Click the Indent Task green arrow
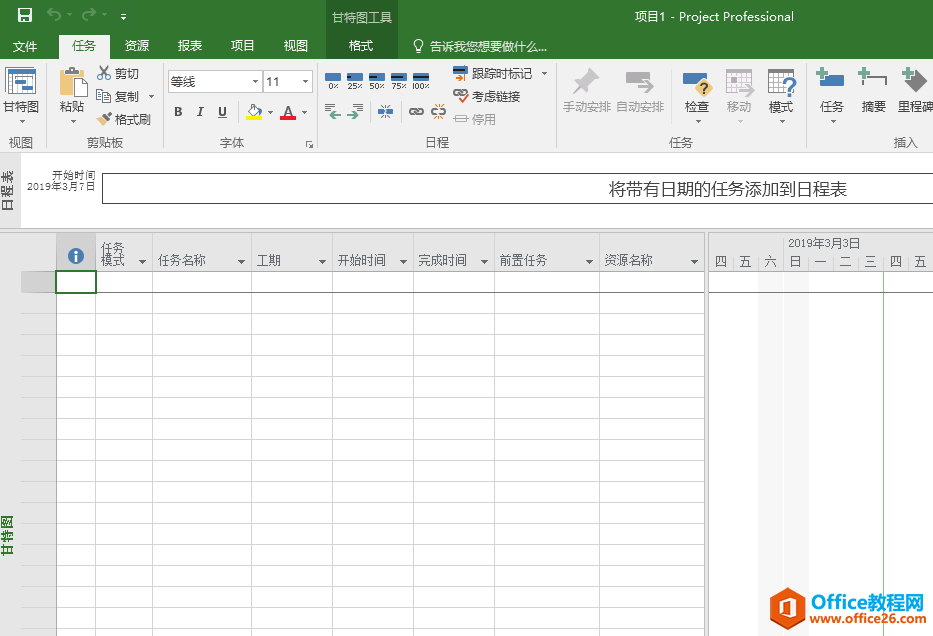 tap(354, 112)
